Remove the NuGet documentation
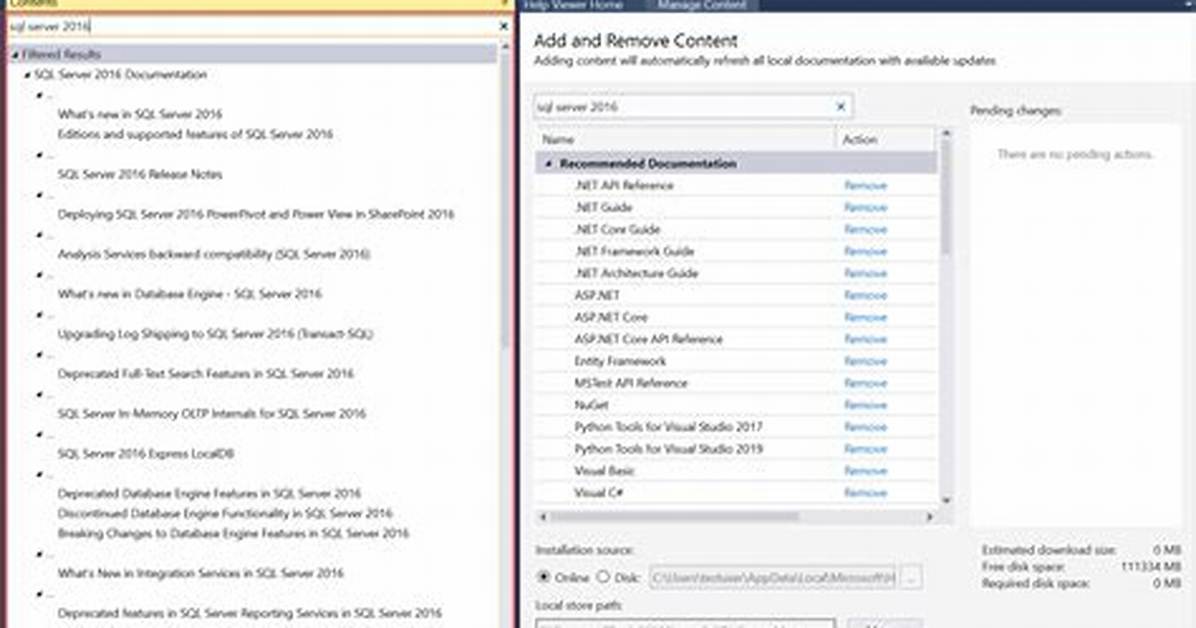This screenshot has width=1196, height=628. pyautogui.click(x=865, y=405)
